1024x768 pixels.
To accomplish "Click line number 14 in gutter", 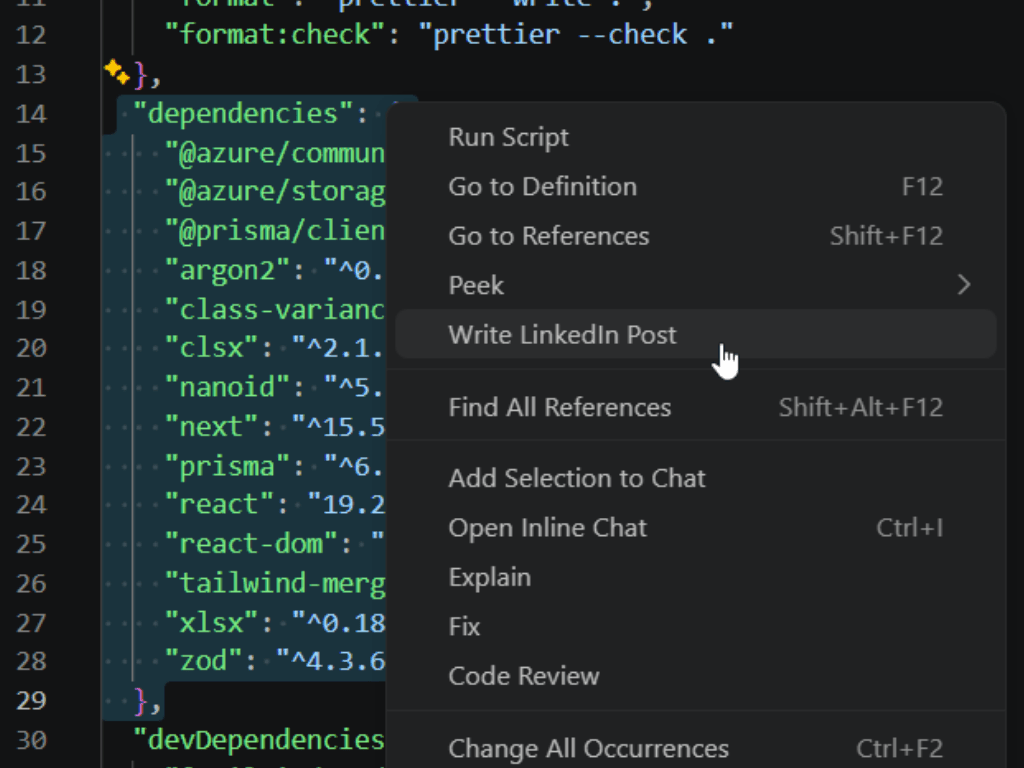I will click(x=31, y=114).
